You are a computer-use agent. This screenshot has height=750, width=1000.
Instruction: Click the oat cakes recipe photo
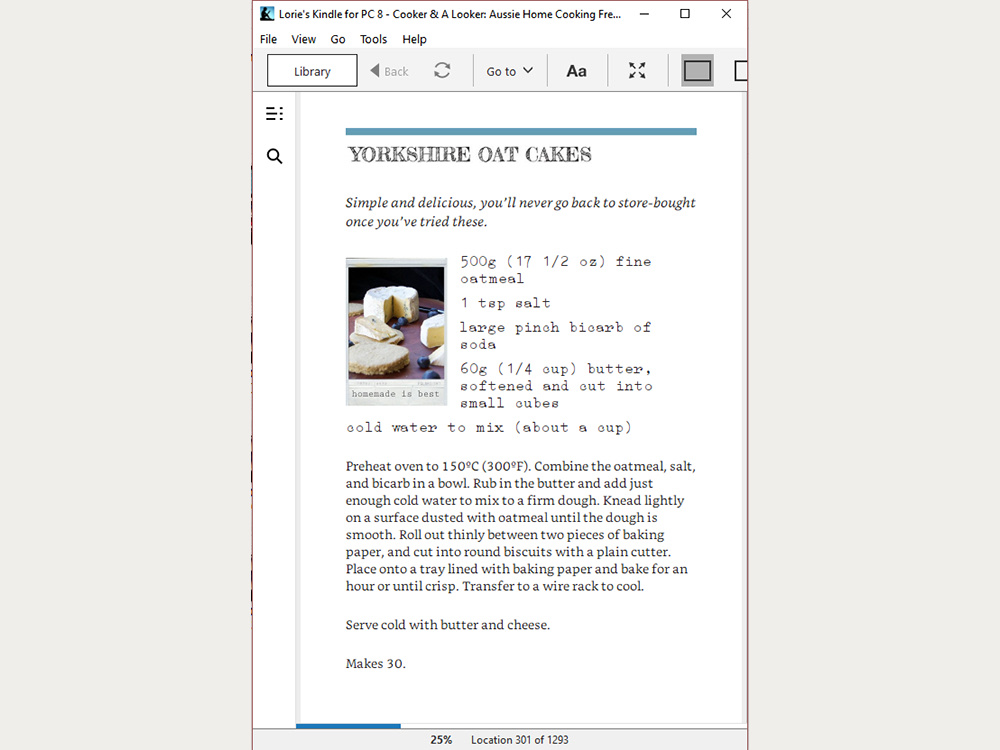(x=396, y=331)
